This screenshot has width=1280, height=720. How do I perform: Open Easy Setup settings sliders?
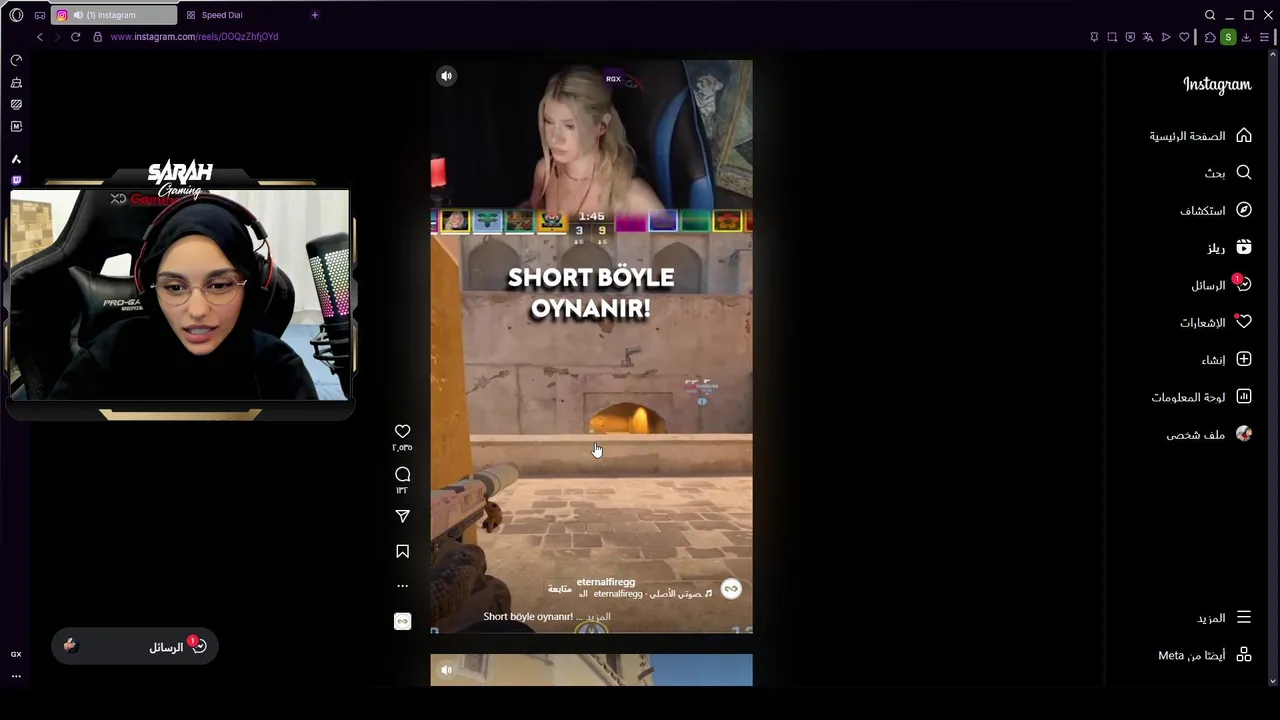point(1264,37)
